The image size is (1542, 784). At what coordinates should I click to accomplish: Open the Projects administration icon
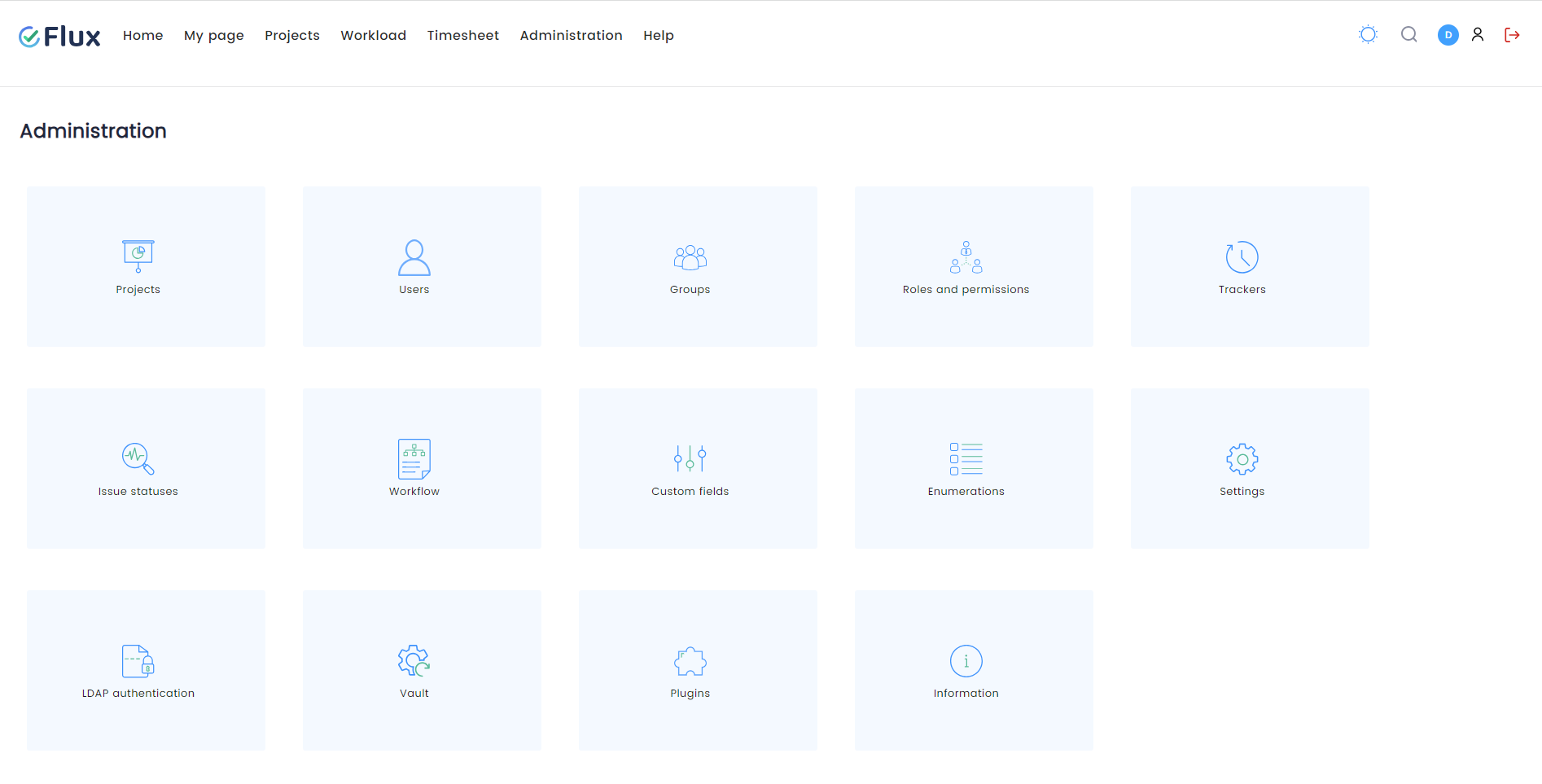click(x=138, y=256)
